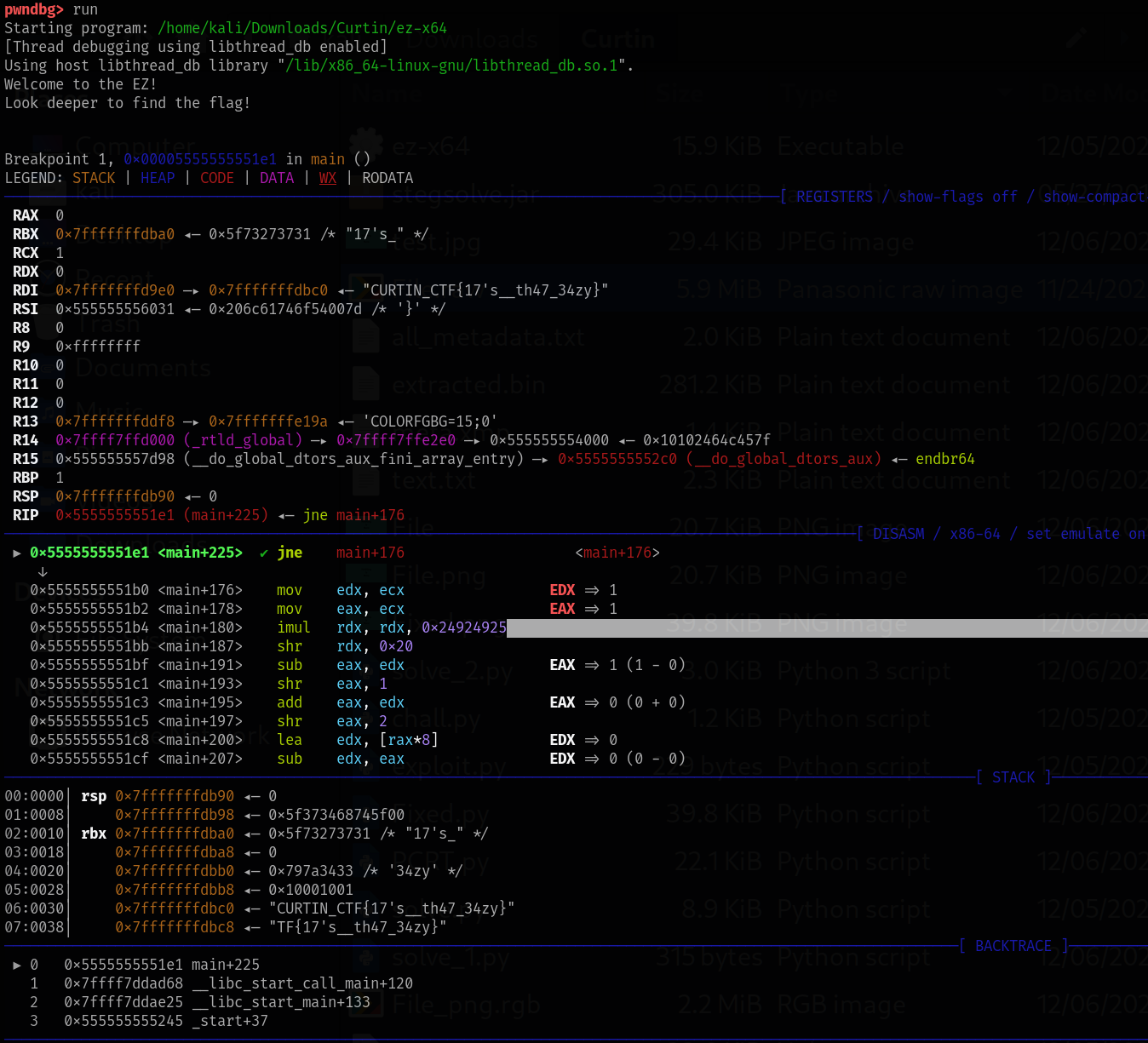The width and height of the screenshot is (1148, 1043).
Task: Click 'Welcome to the EZ!' output line
Action: [x=81, y=84]
